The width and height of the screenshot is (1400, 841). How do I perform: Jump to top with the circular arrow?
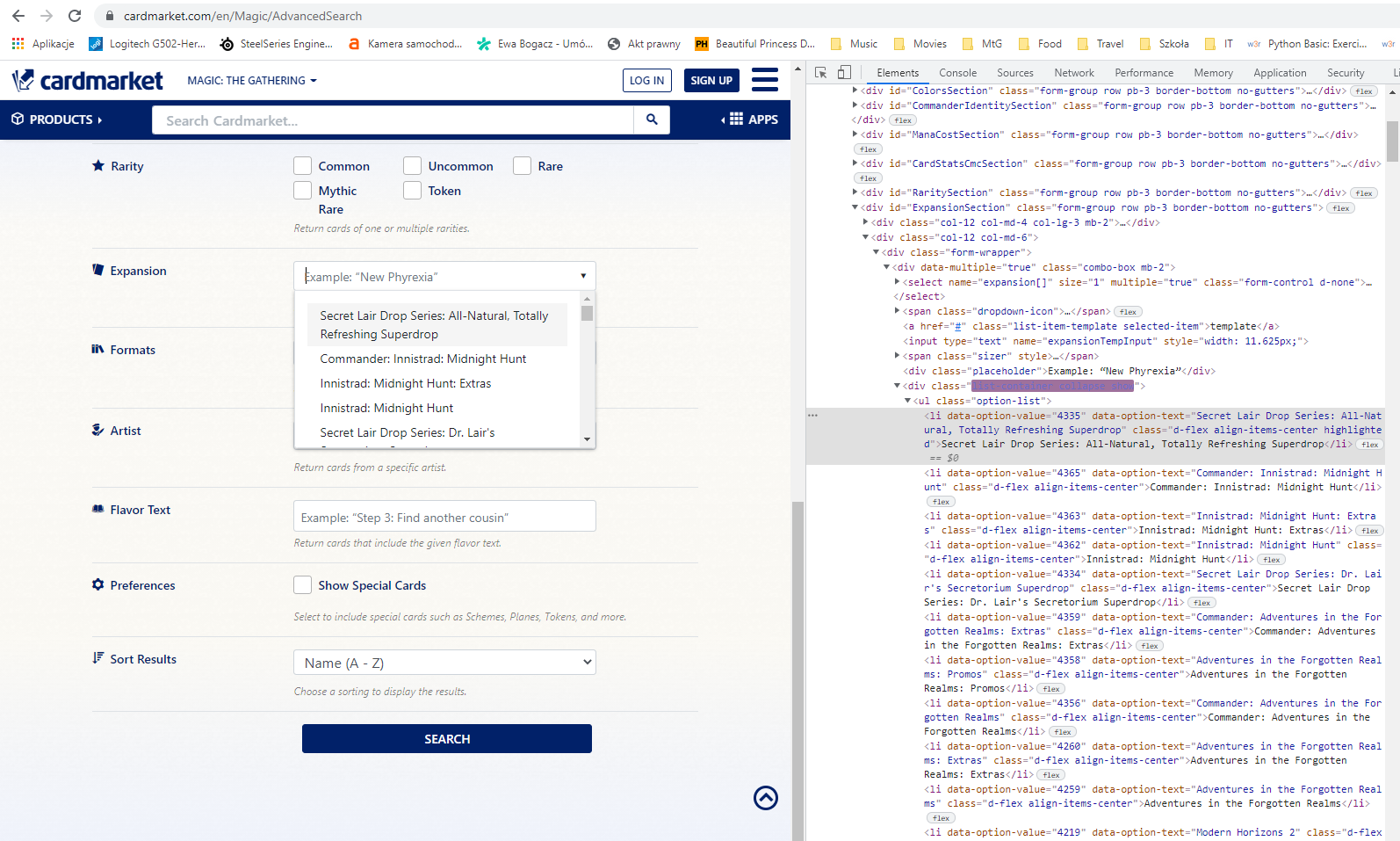766,798
